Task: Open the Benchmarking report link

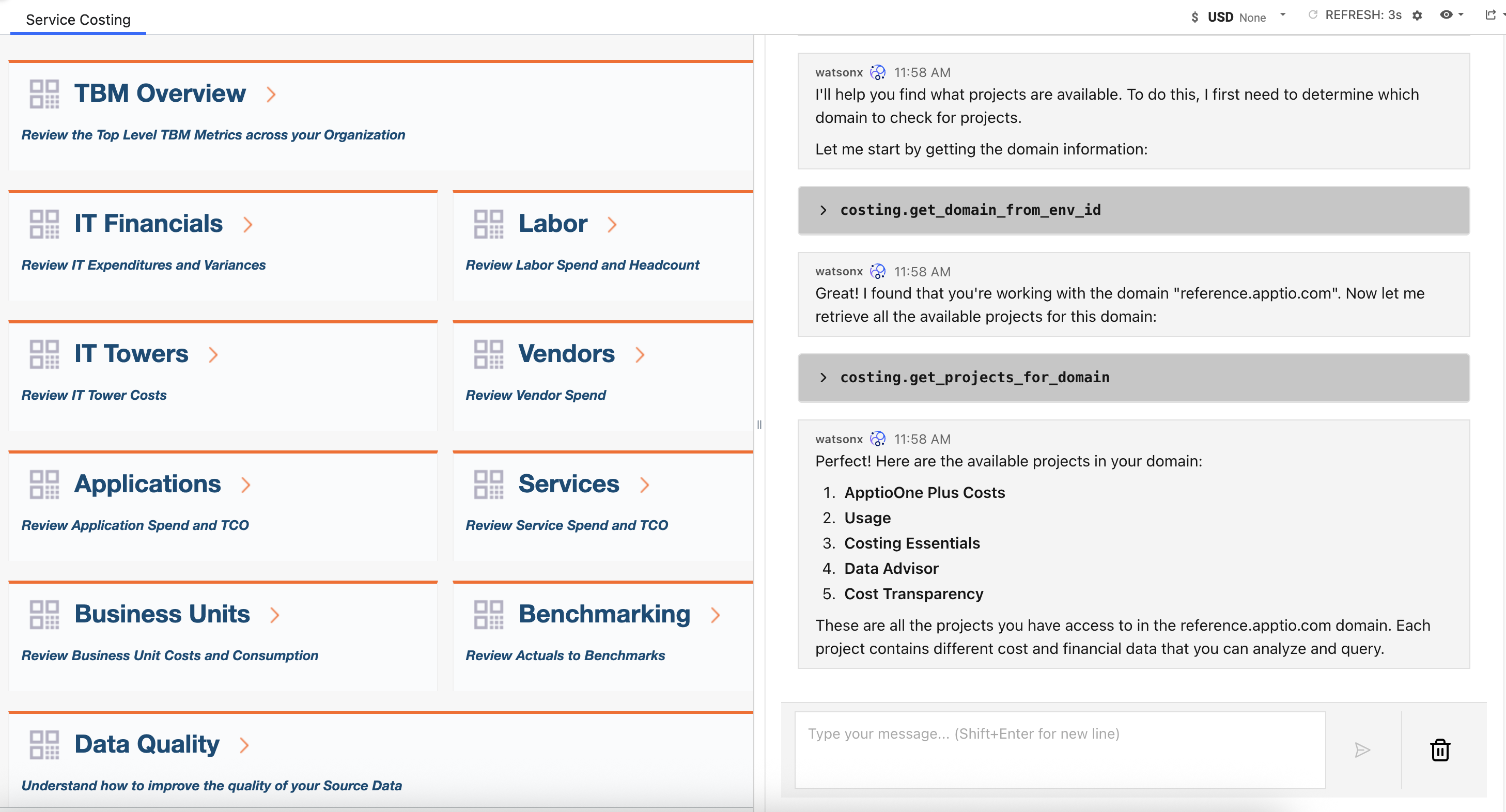Action: click(604, 614)
